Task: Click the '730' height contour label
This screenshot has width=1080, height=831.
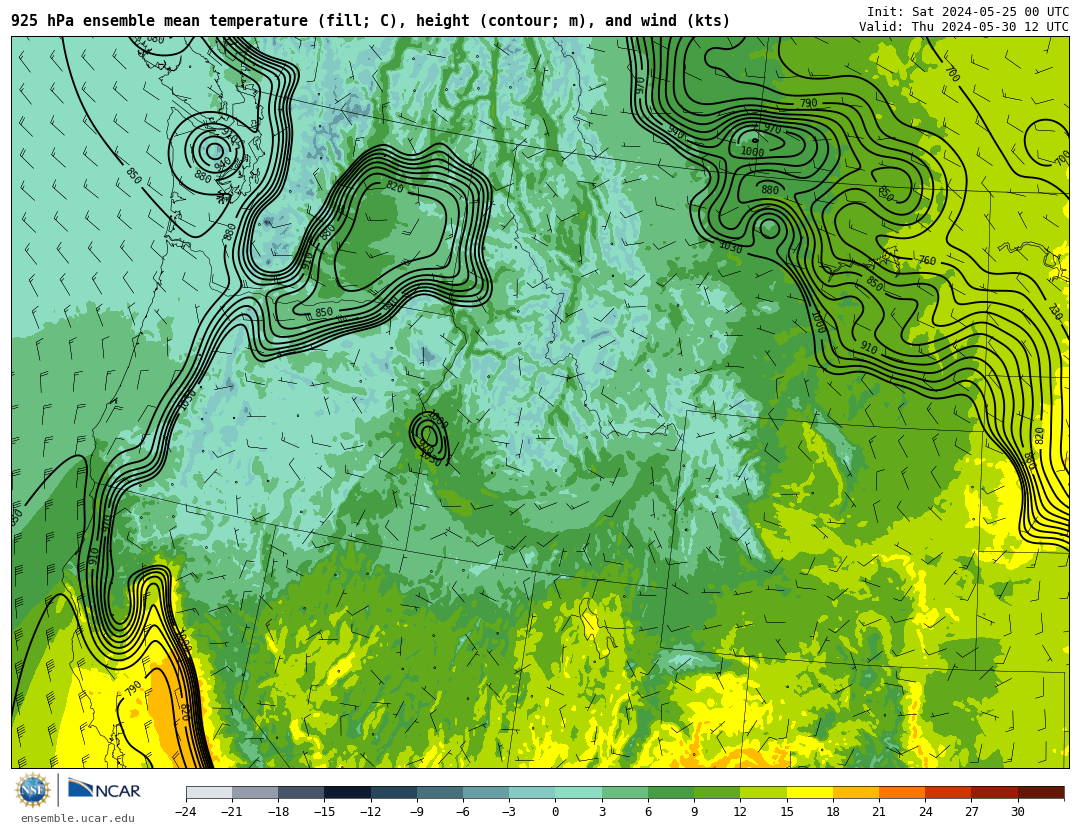Action: pyautogui.click(x=1055, y=311)
